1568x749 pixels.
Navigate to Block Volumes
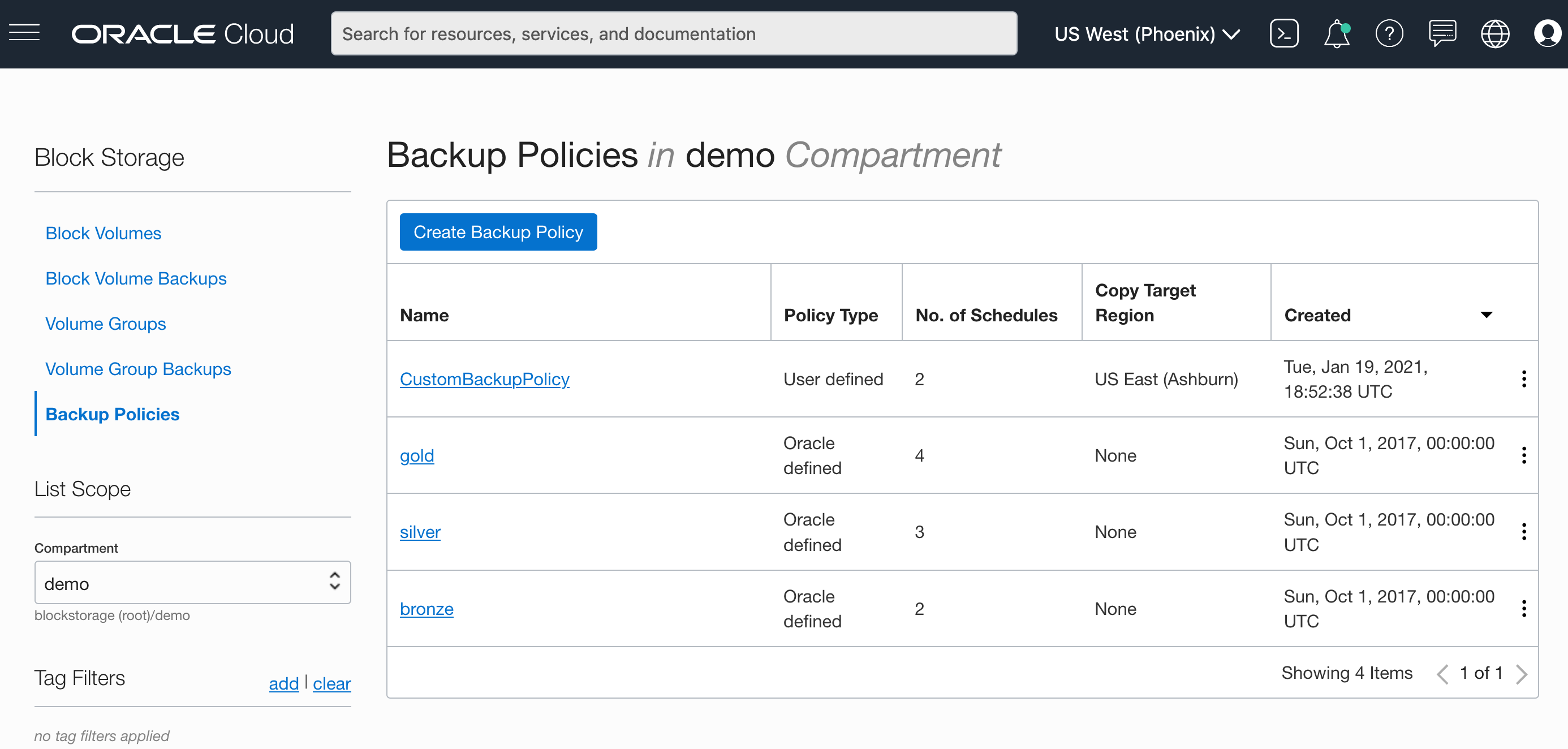click(x=103, y=233)
